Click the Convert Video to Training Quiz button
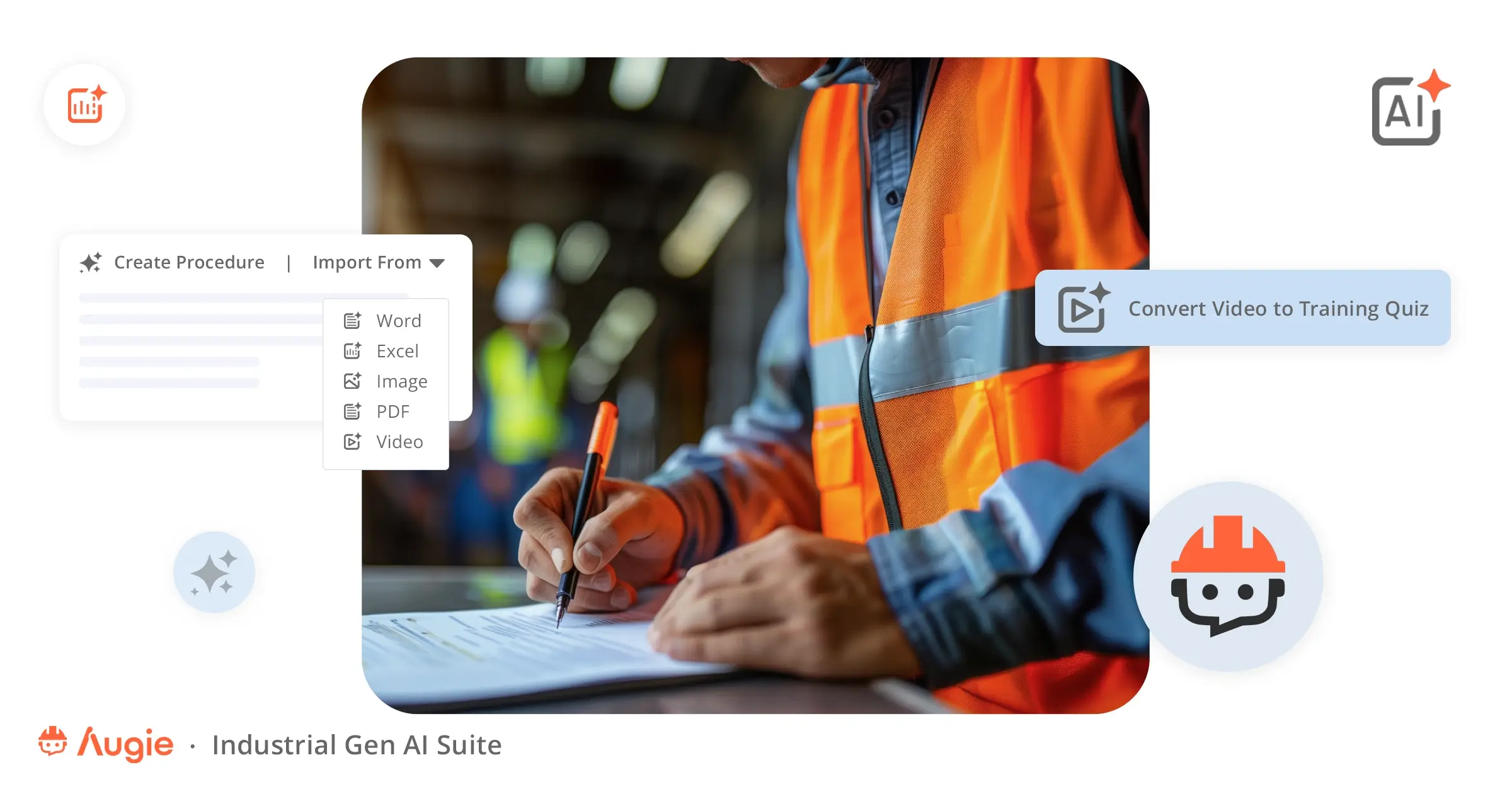This screenshot has height=794, width=1512. [x=1245, y=308]
